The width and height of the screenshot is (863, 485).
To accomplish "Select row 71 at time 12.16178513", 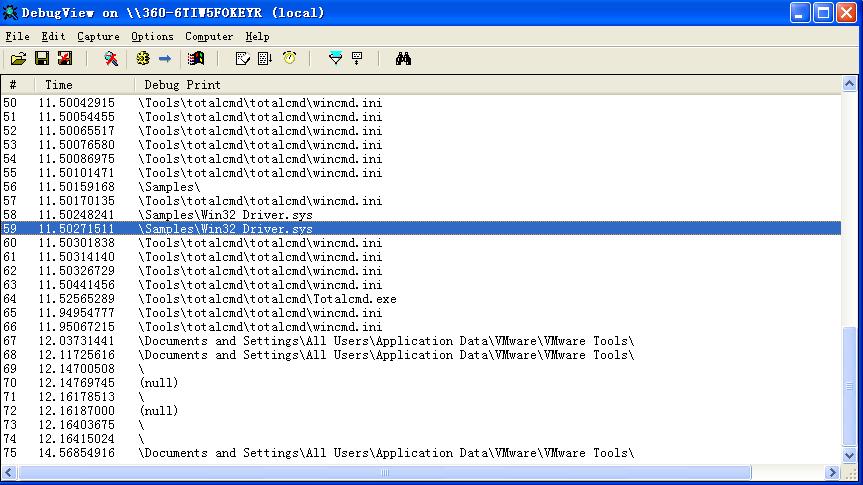I will coord(420,397).
